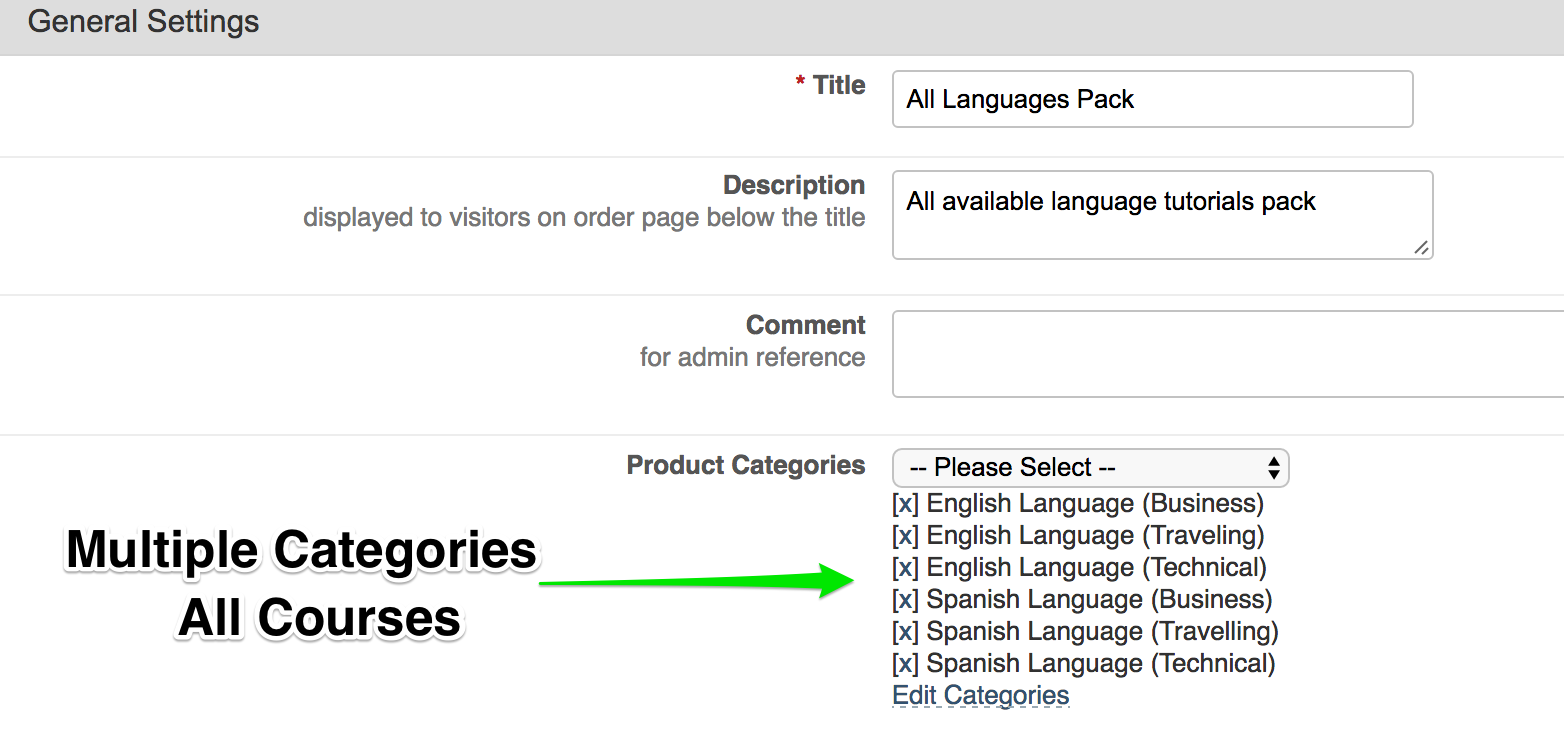Remove English Language (Traveling) via its [x]

(x=904, y=536)
